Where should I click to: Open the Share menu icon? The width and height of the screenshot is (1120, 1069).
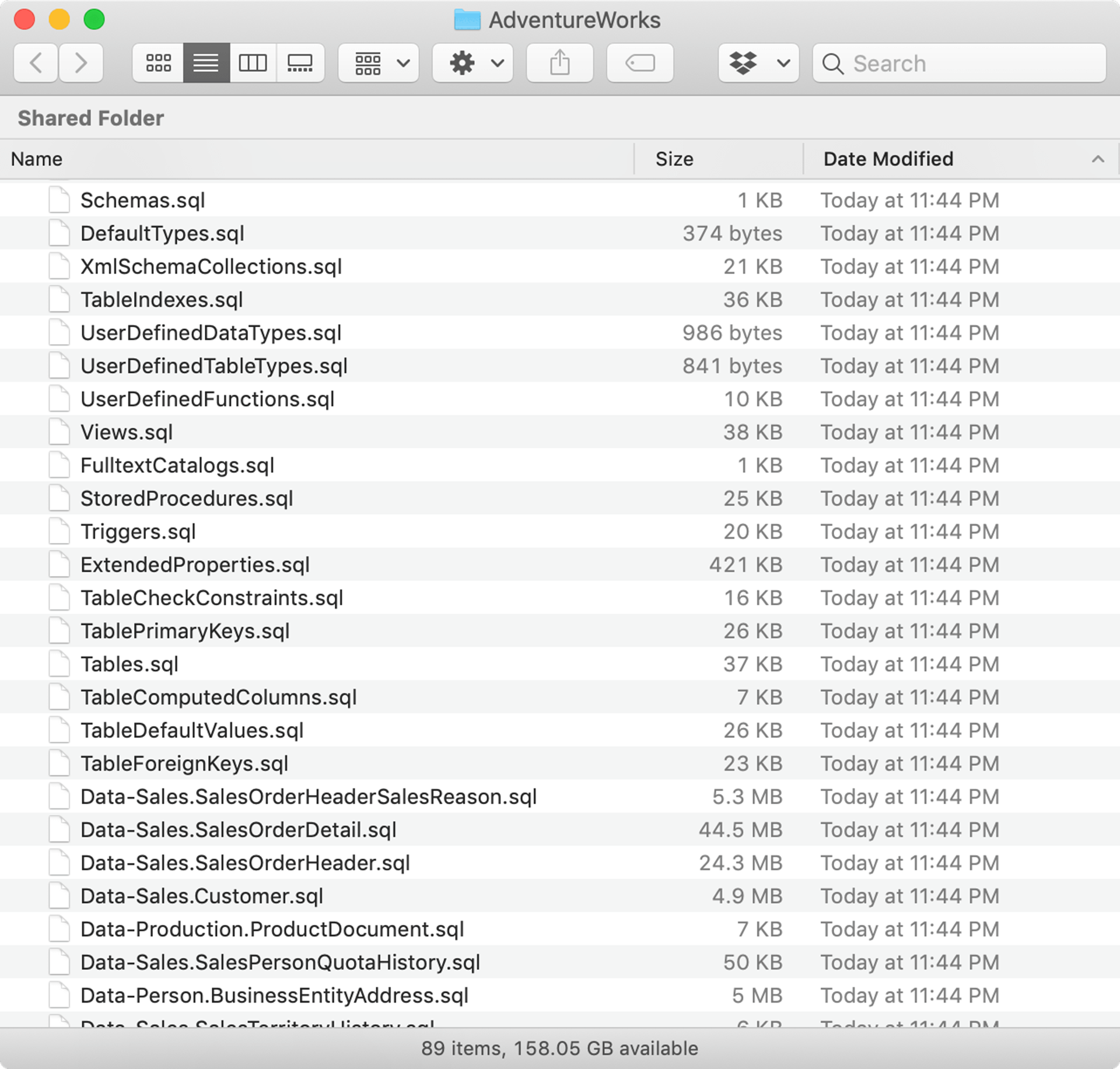559,63
